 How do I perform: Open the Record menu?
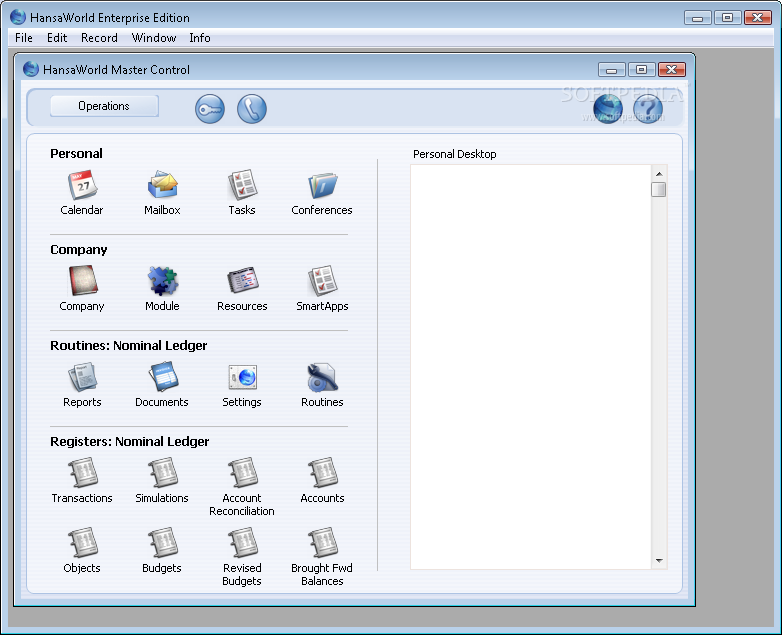click(99, 38)
